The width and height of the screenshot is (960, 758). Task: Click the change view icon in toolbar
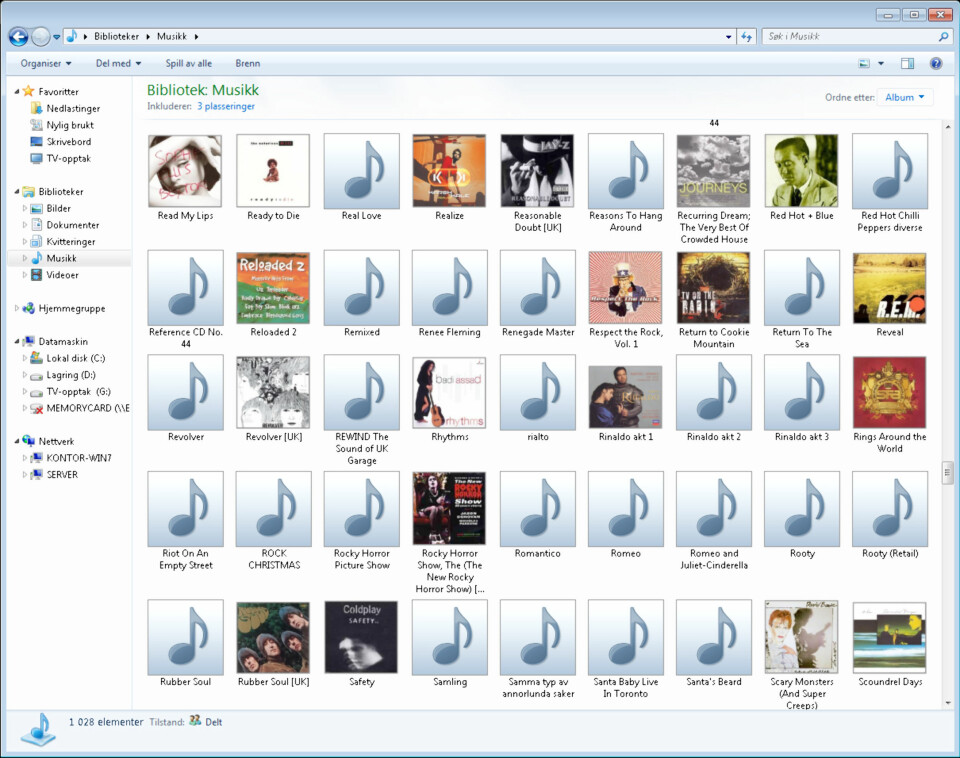tap(864, 64)
